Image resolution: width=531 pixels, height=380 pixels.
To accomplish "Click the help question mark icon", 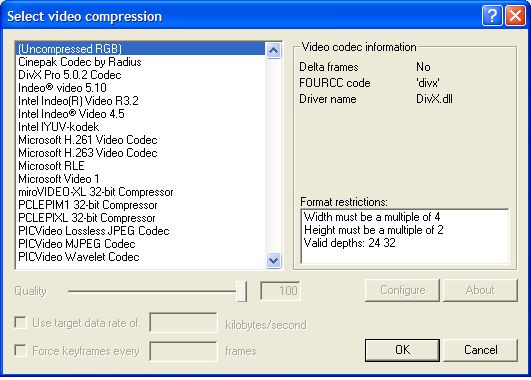I will tap(492, 16).
